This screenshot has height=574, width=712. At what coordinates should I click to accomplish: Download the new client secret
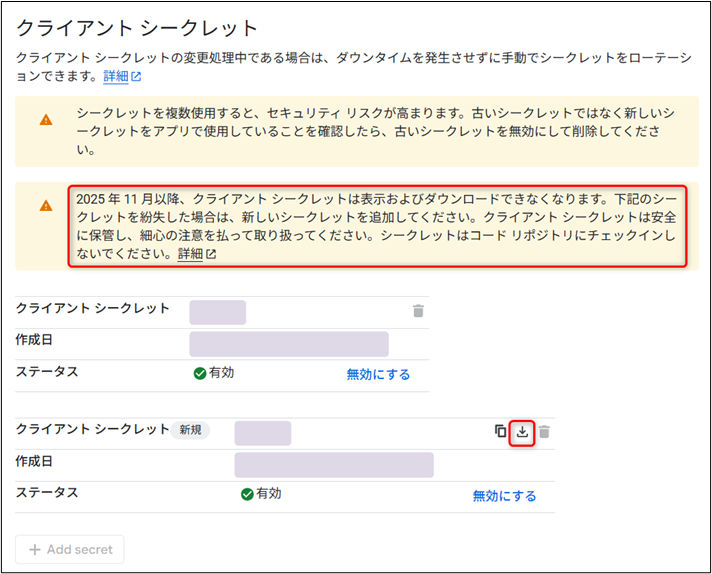[x=522, y=431]
